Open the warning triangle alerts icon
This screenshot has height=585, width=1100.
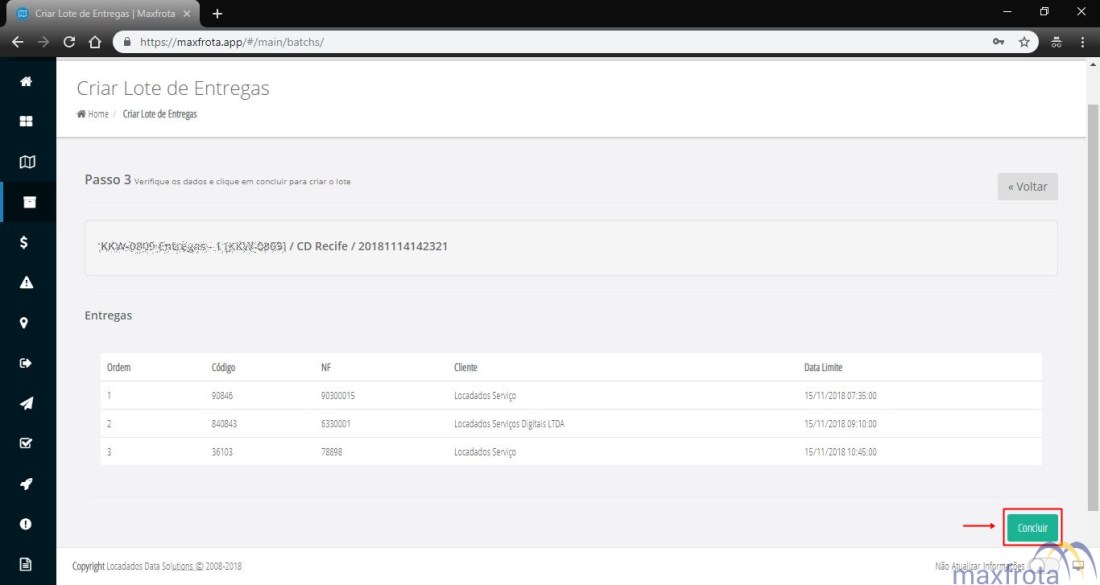pos(26,283)
